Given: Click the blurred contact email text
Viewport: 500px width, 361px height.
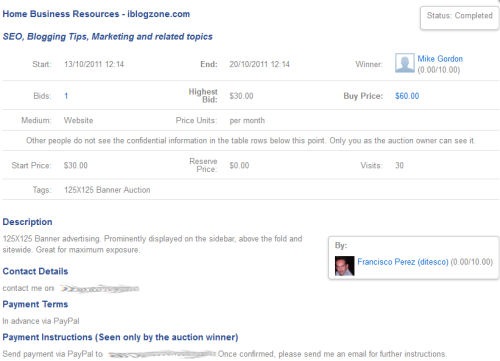Looking at the screenshot, I should pyautogui.click(x=99, y=289).
